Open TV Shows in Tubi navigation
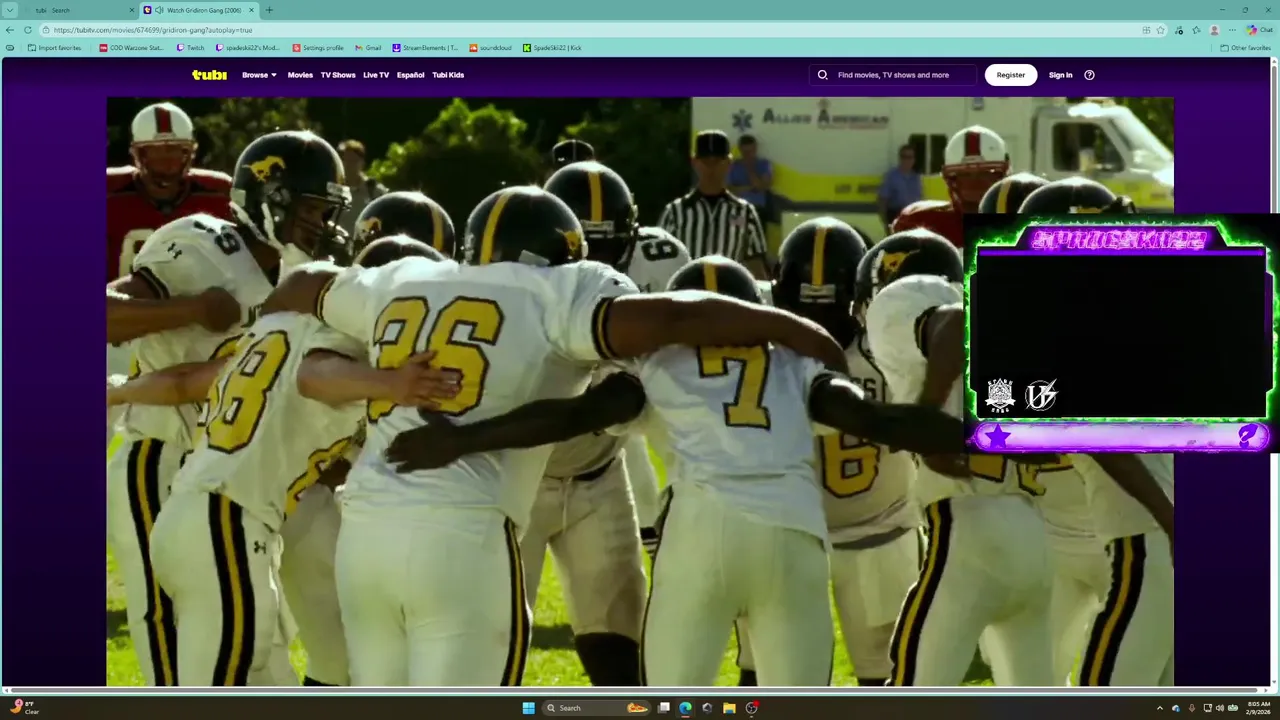 [338, 75]
